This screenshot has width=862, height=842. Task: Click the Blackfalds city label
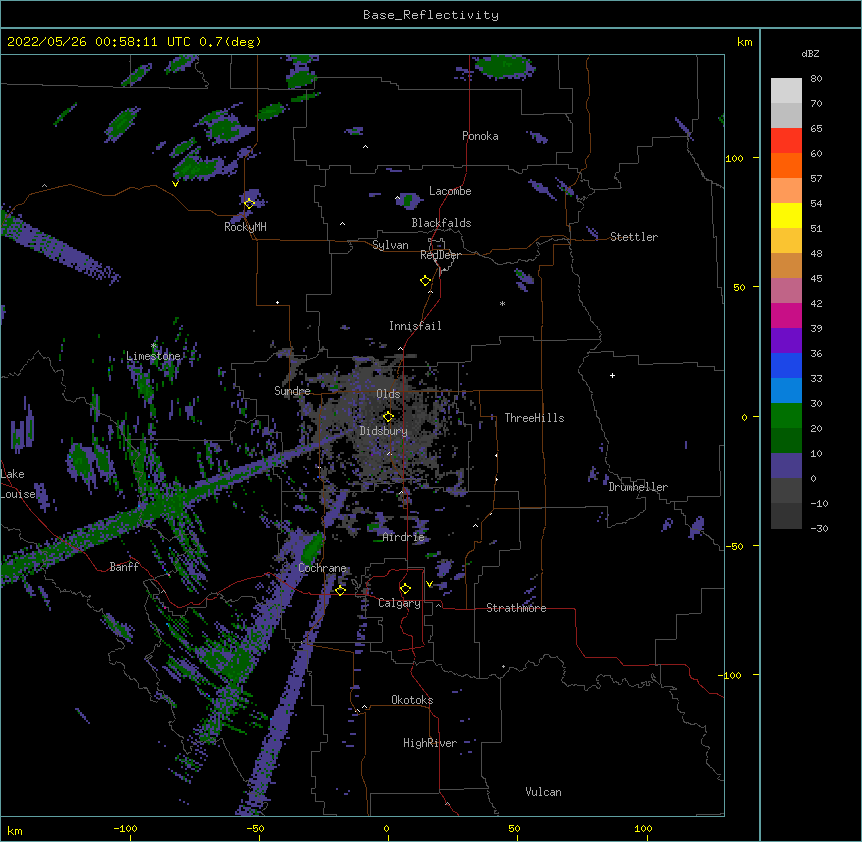(441, 223)
